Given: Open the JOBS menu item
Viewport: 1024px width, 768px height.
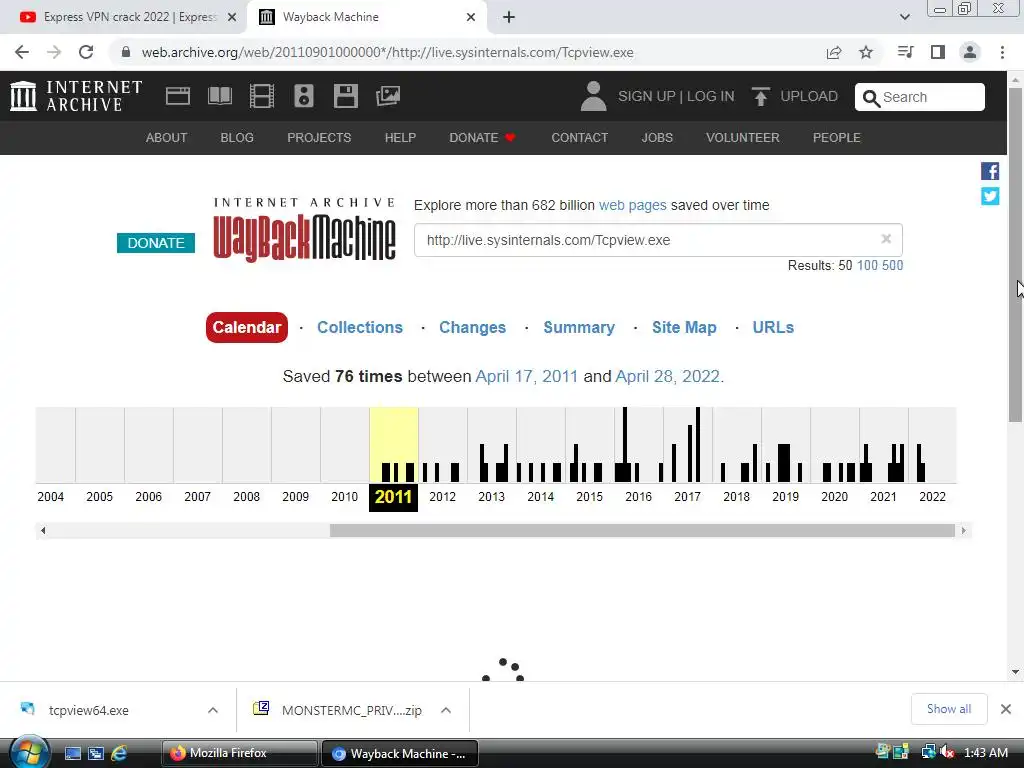Looking at the screenshot, I should pos(657,138).
